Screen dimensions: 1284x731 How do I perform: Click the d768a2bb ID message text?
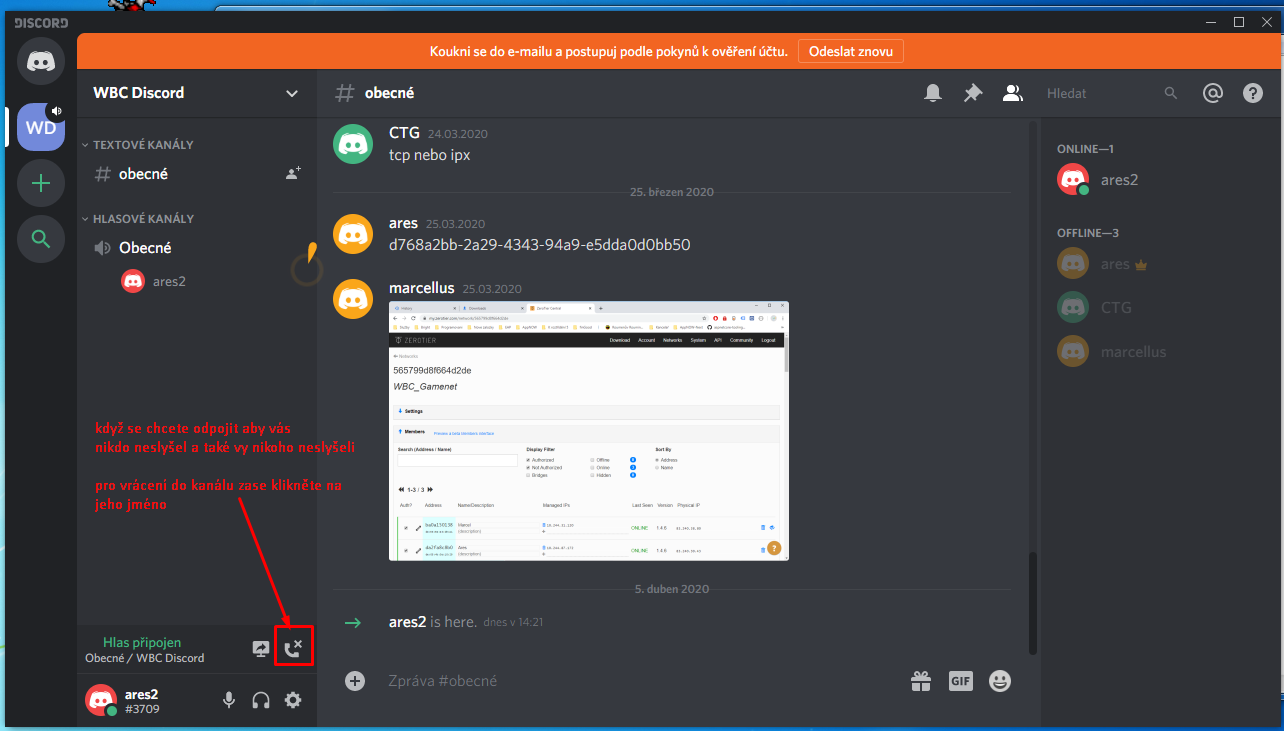pos(540,245)
